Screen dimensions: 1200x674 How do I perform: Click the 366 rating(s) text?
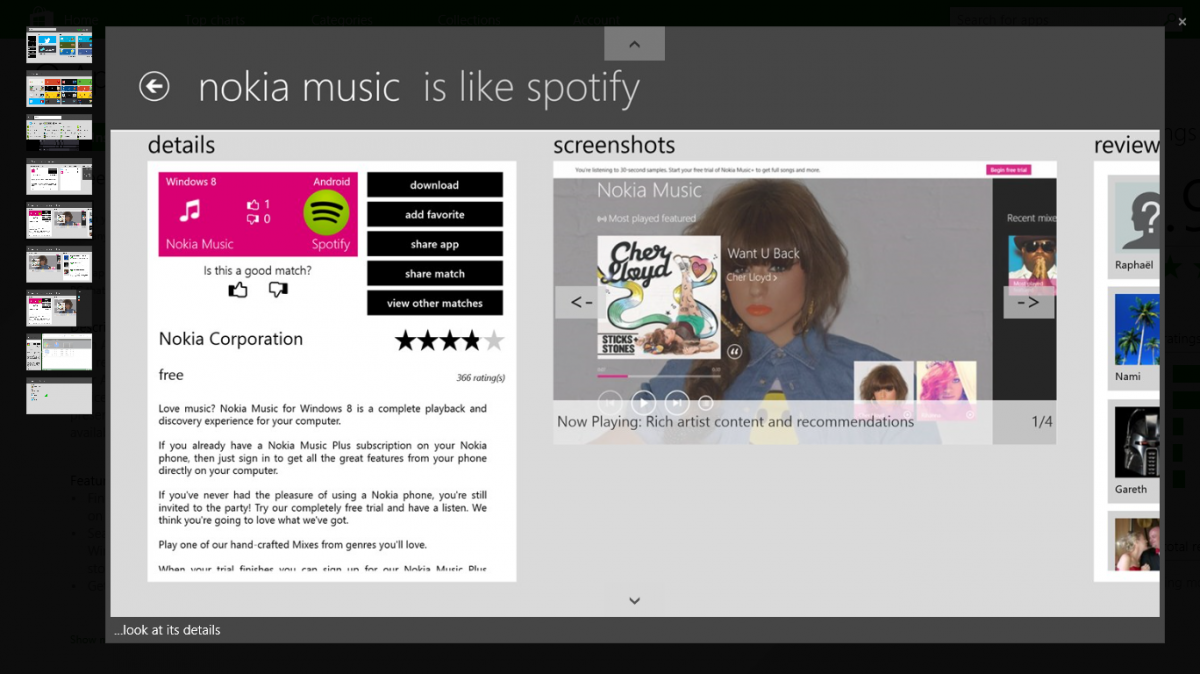(x=480, y=378)
